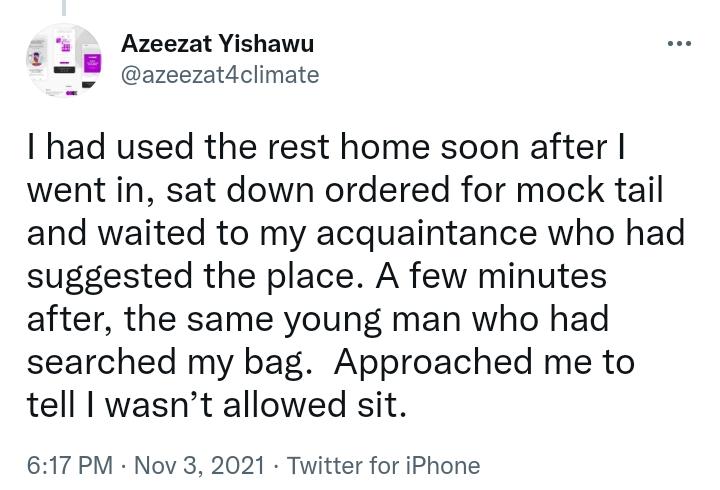Open the @azeezat4climate handle link
The image size is (720, 490).
(220, 75)
